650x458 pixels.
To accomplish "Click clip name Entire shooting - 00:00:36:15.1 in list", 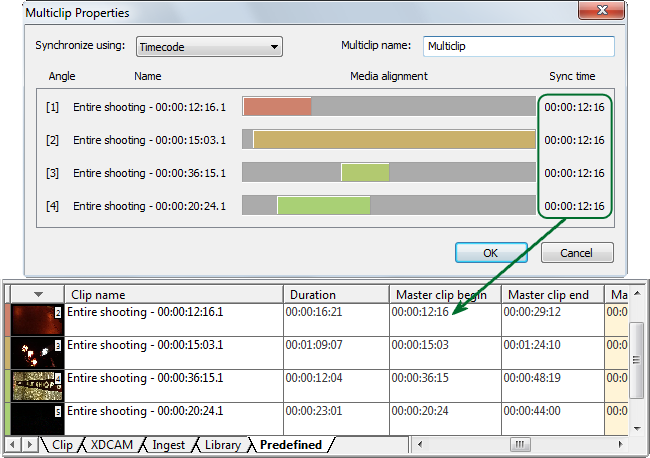I will click(145, 378).
